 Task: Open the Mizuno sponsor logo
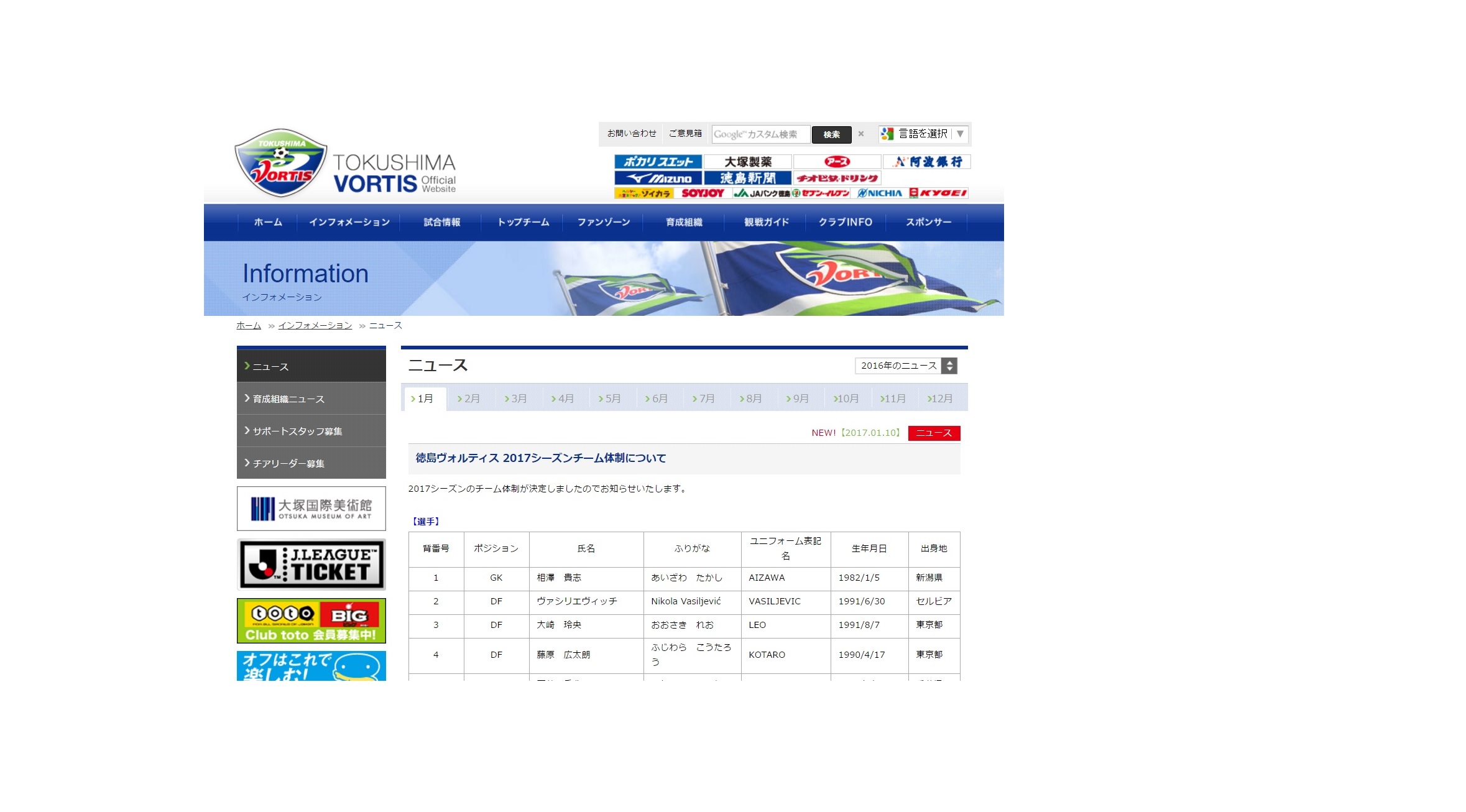click(x=658, y=178)
